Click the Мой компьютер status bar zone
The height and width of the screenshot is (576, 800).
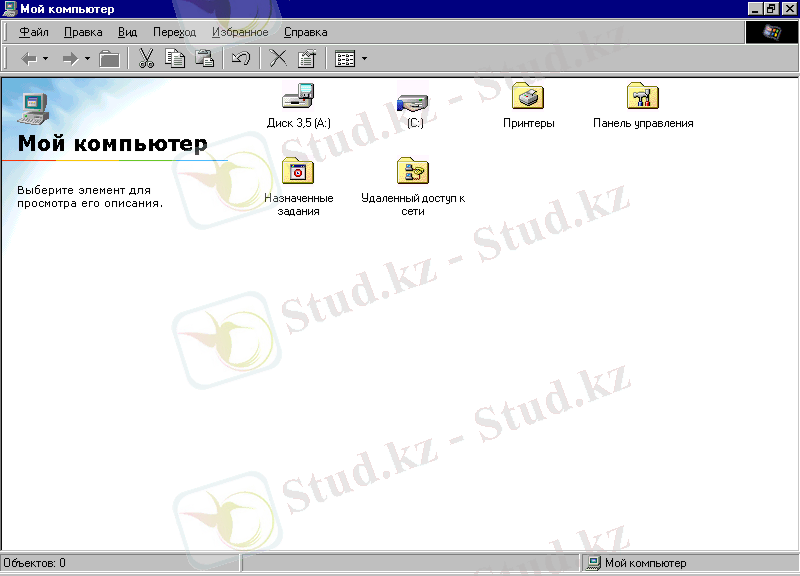pyautogui.click(x=690, y=563)
